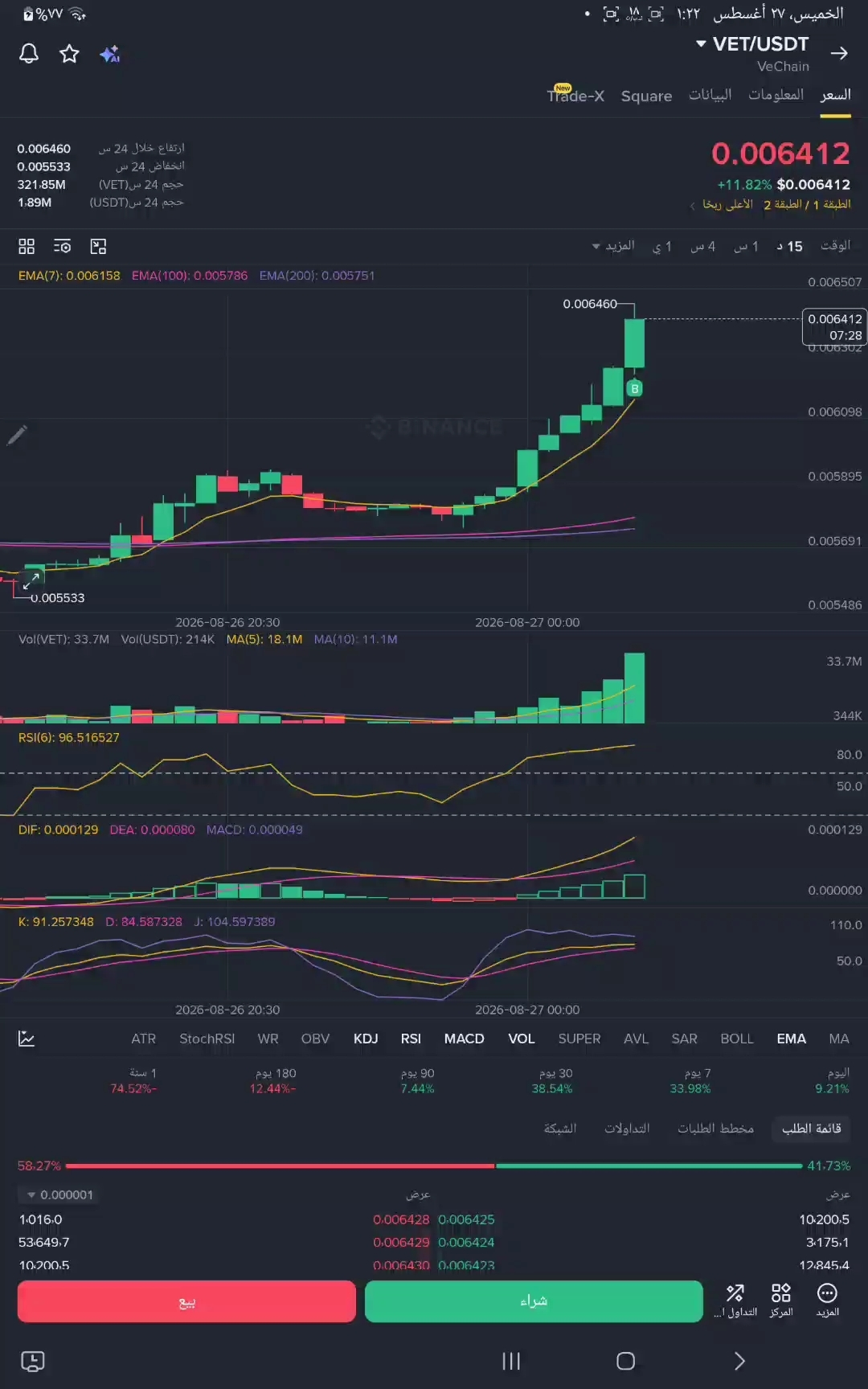868x1389 pixels.
Task: Select الوقت time chart option
Action: point(835,245)
